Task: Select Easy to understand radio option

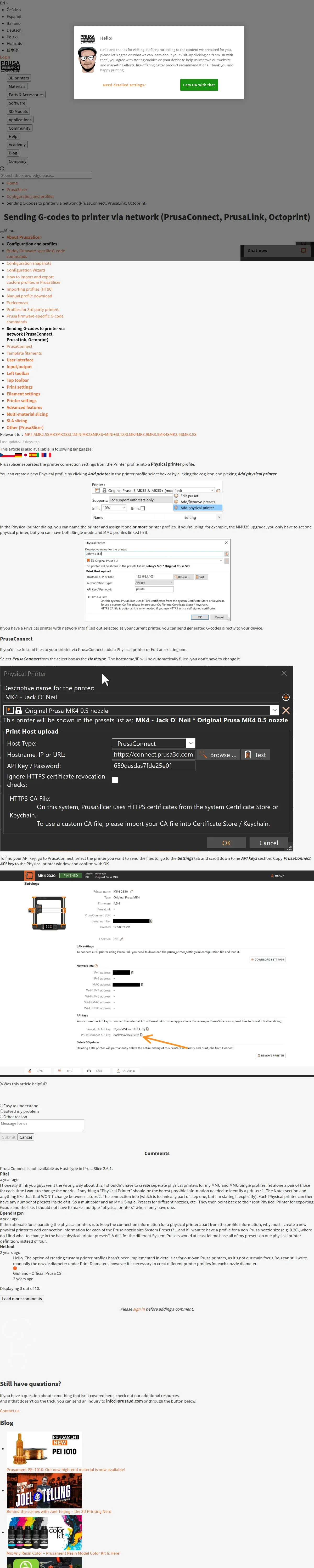Action: [2, 1105]
